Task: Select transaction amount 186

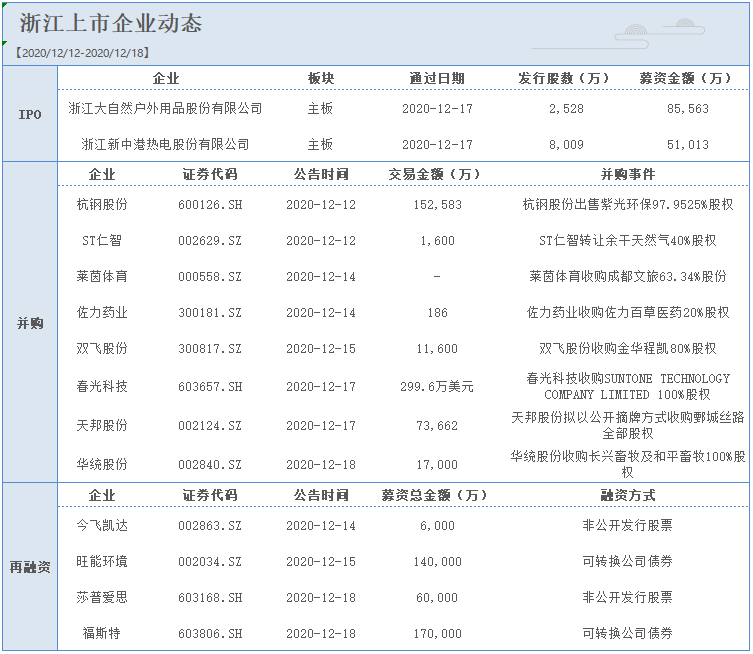Action: coord(437,313)
